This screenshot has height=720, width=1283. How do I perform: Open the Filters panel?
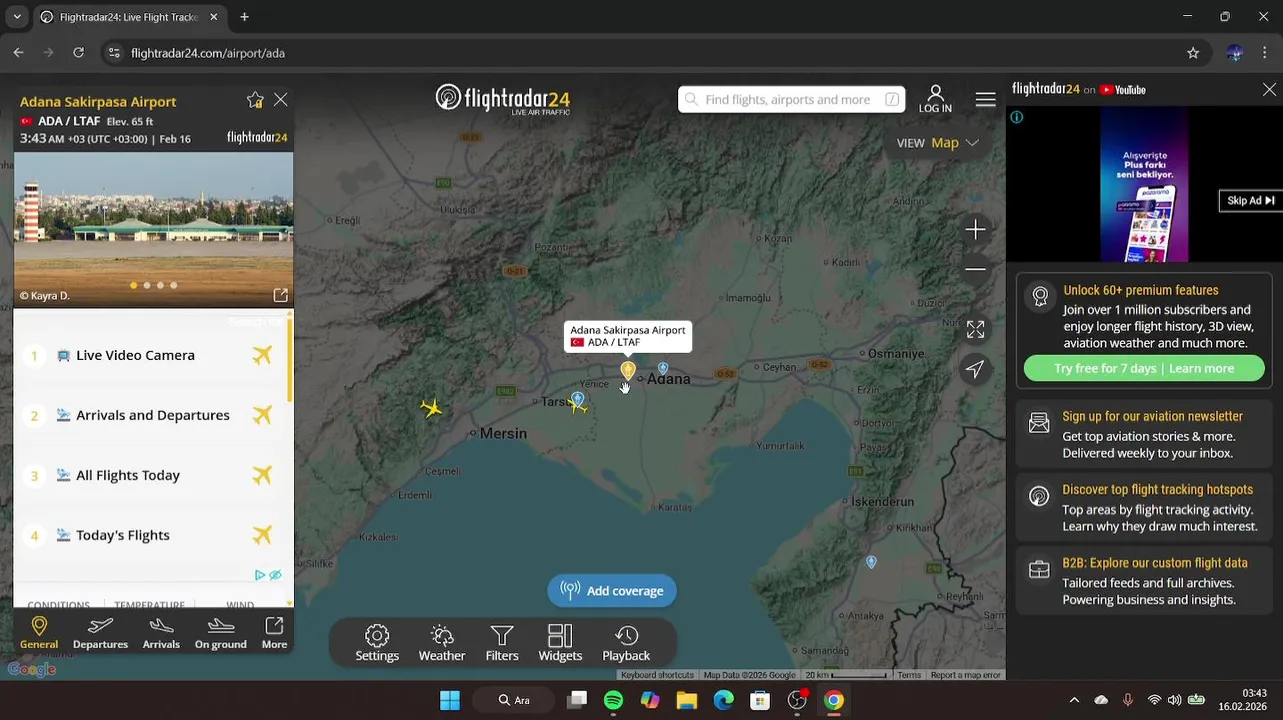point(502,643)
